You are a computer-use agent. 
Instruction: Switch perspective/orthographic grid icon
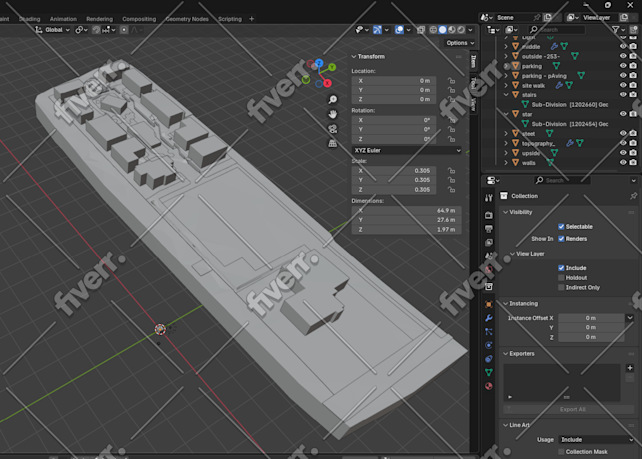(332, 143)
